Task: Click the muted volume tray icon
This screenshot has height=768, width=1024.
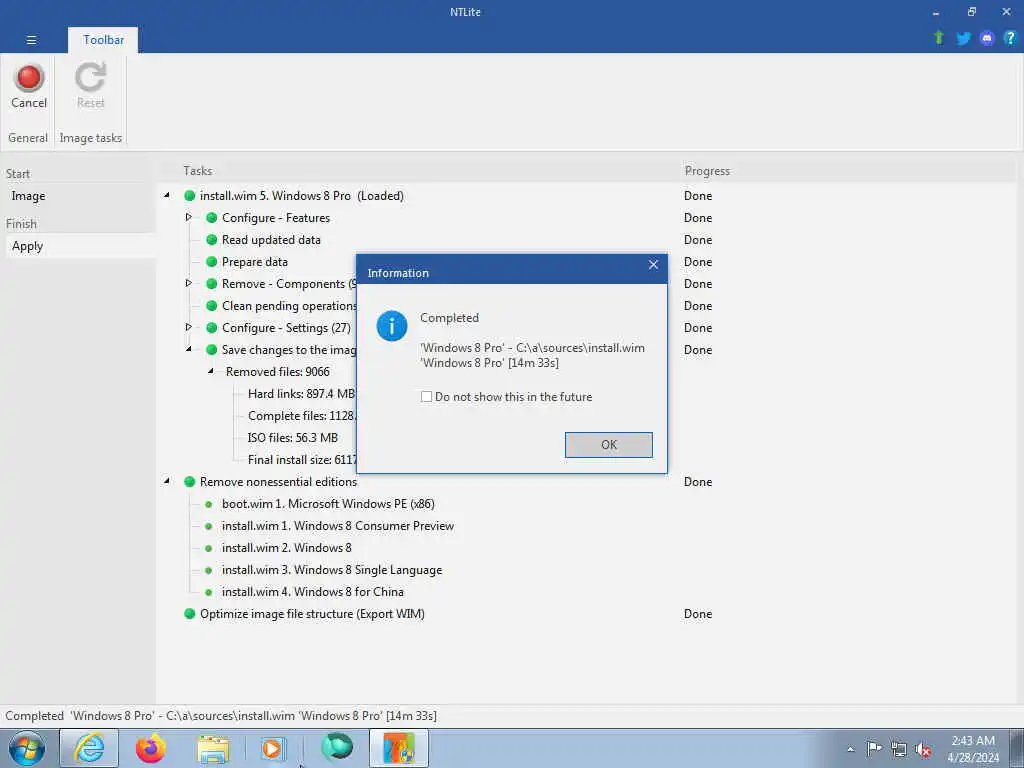Action: point(923,750)
